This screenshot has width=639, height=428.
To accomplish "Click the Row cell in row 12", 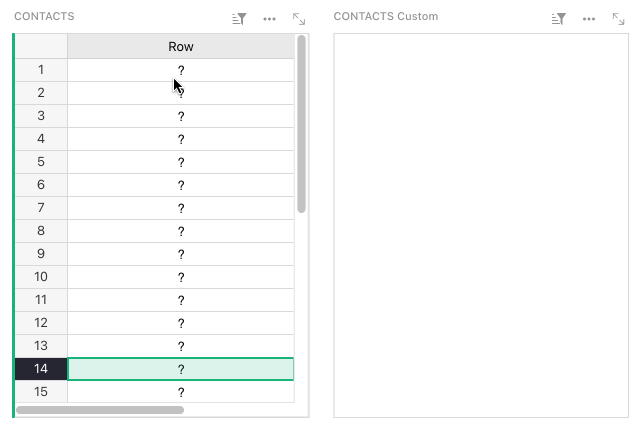I will pyautogui.click(x=181, y=323).
